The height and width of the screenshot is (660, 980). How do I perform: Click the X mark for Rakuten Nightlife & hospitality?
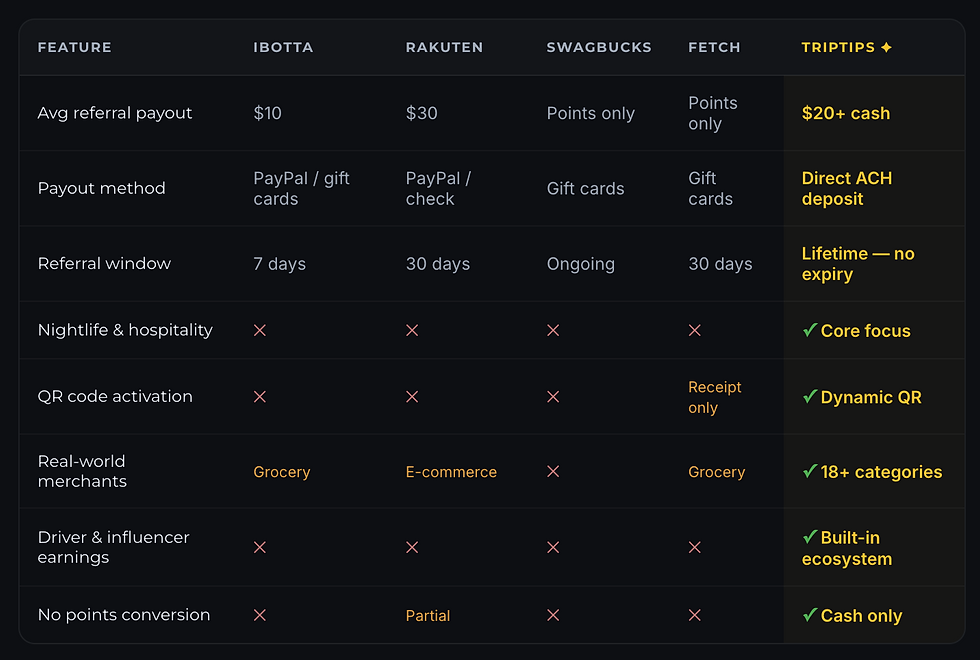(412, 330)
